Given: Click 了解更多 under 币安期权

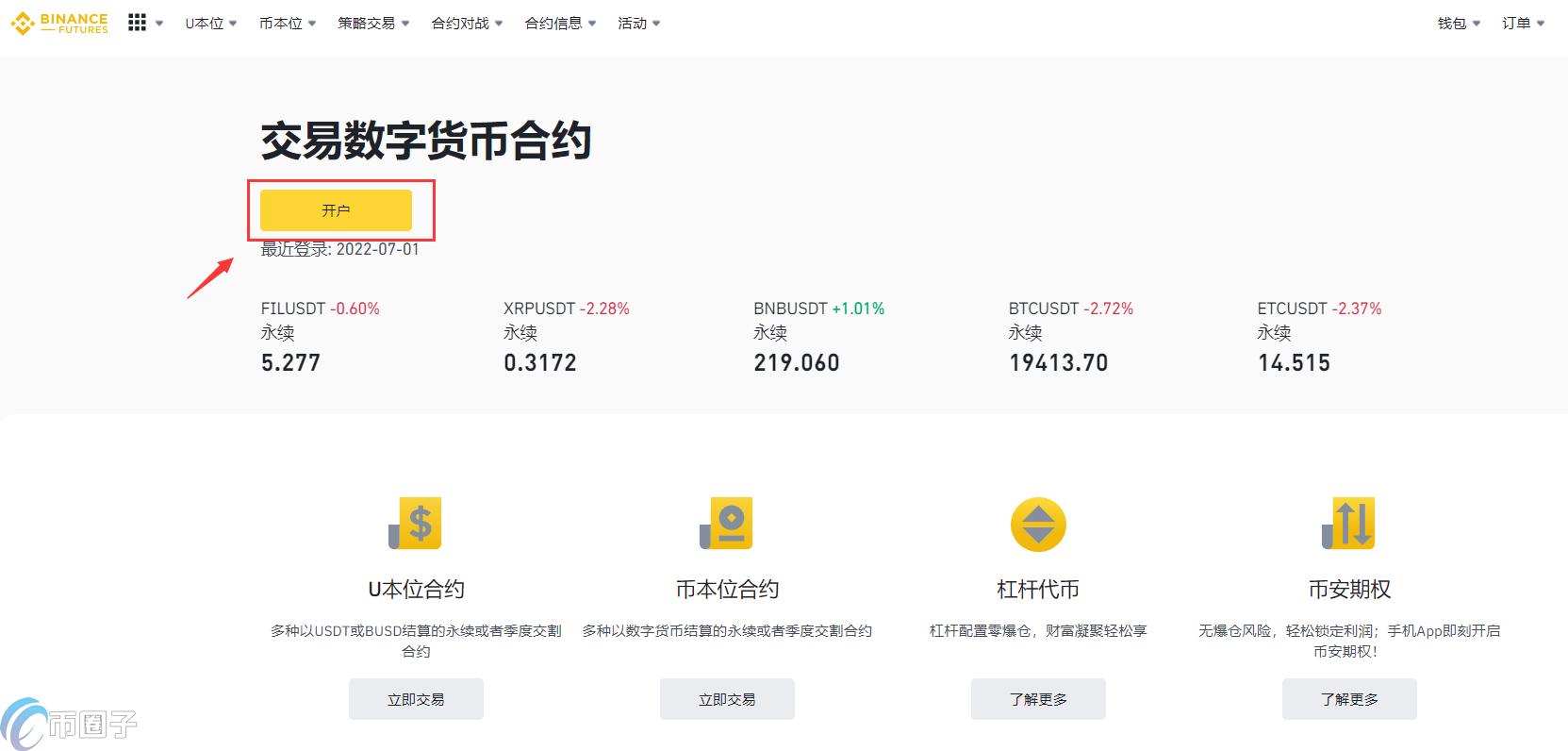Looking at the screenshot, I should (x=1349, y=699).
